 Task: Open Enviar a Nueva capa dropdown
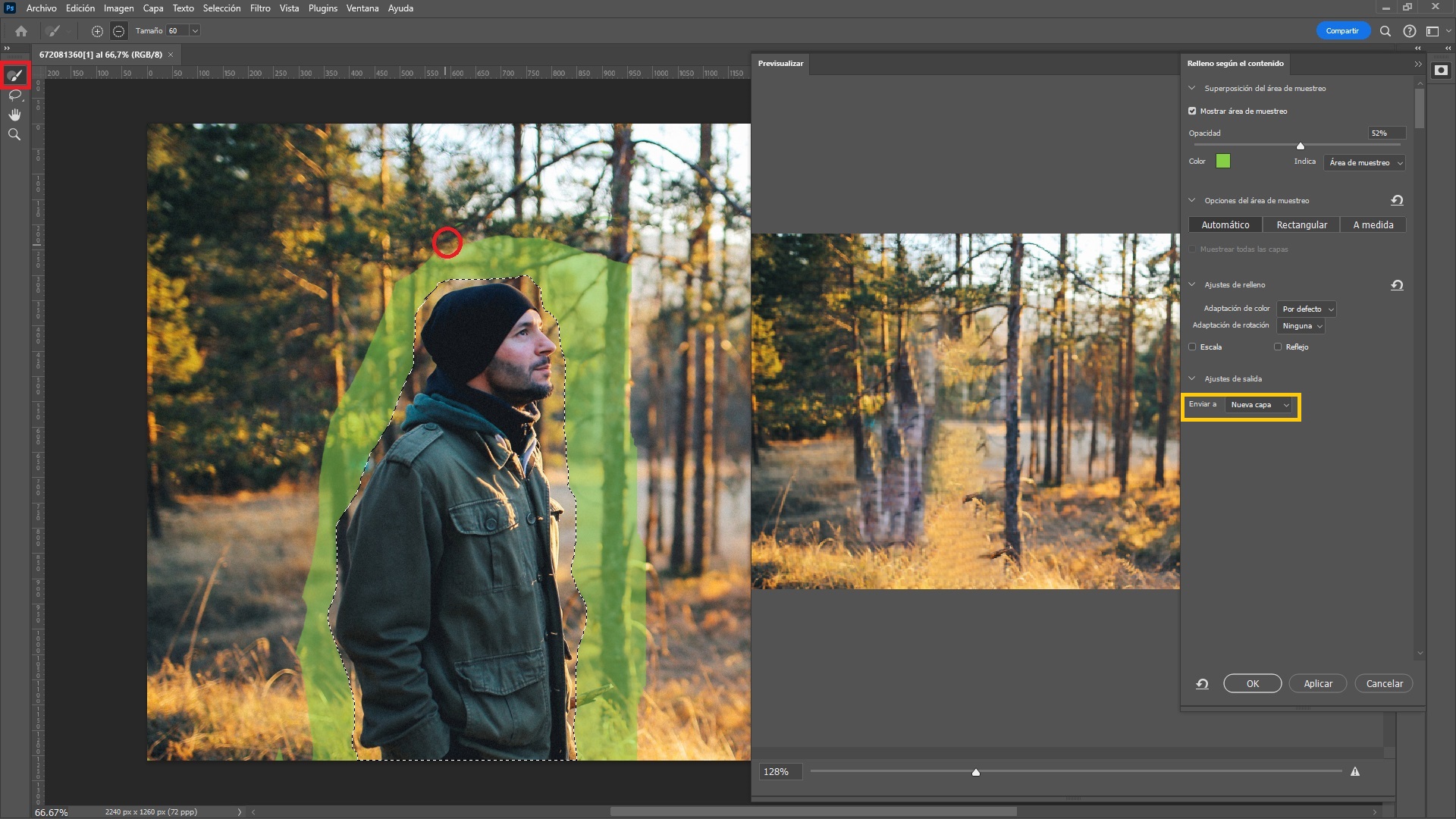[1259, 405]
